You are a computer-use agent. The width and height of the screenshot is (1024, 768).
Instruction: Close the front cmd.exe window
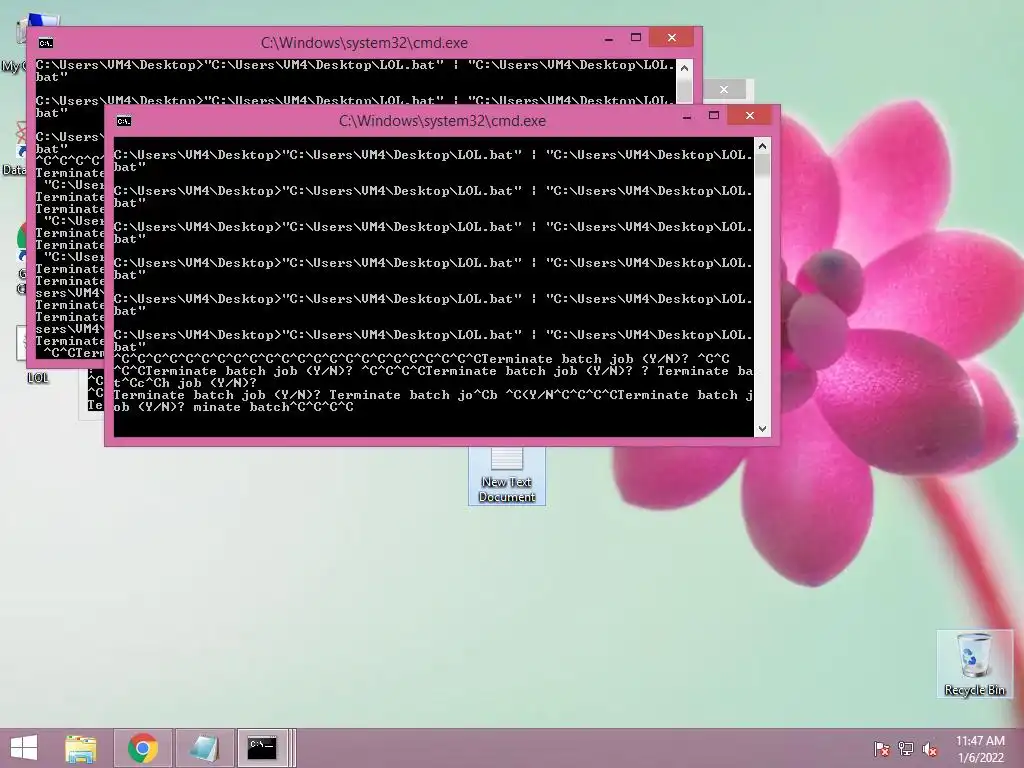click(x=750, y=116)
